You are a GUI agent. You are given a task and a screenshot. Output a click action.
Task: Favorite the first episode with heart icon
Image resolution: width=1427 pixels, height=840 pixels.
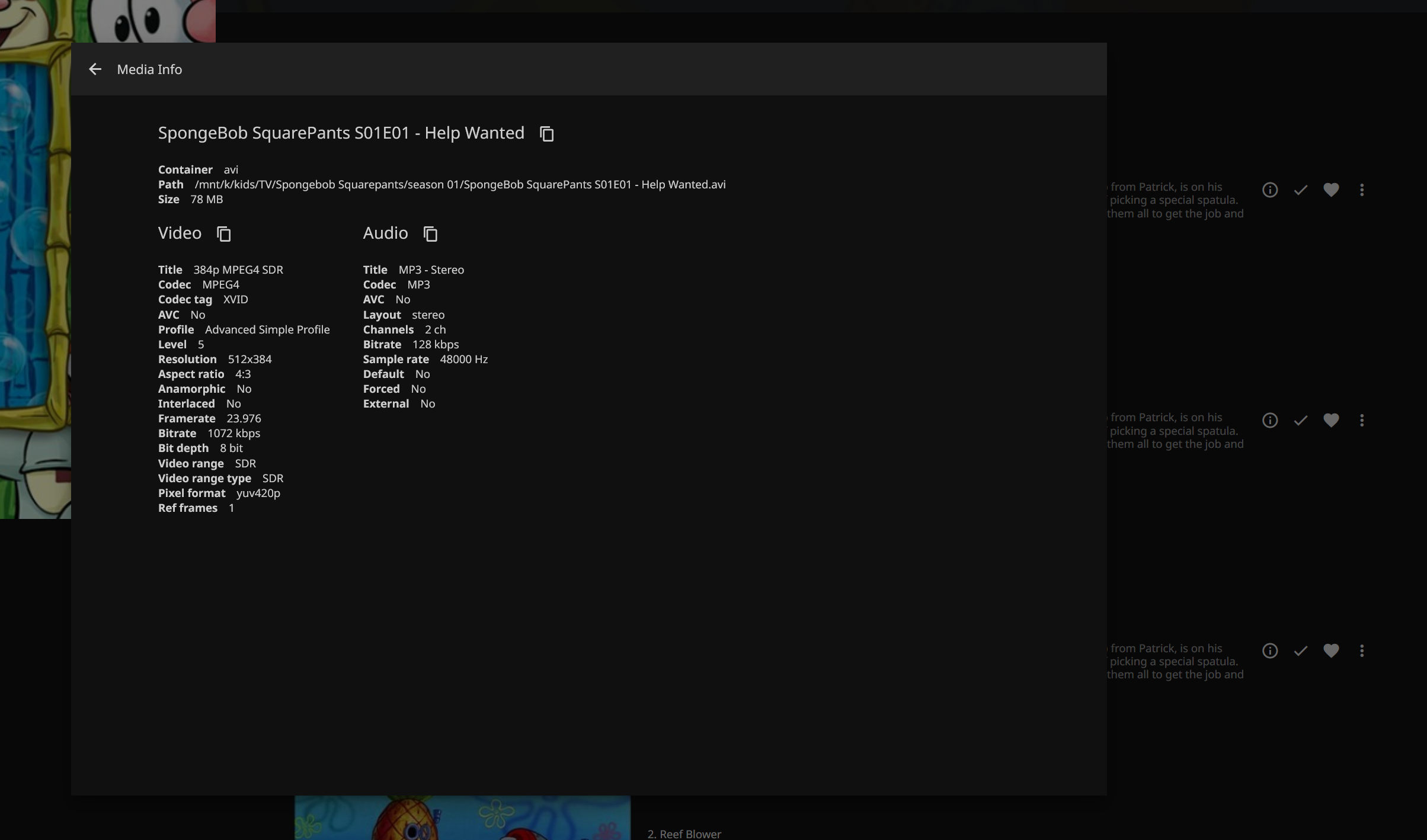[1331, 190]
